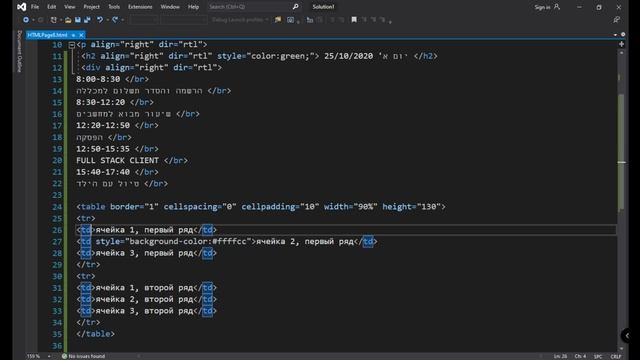The image size is (640, 360).
Task: Open the Solution Platforms combo box
Action: (184, 20)
